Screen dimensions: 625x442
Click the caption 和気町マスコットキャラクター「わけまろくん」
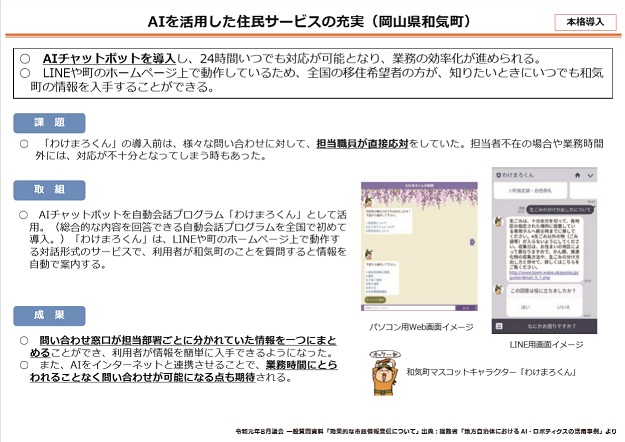491,372
